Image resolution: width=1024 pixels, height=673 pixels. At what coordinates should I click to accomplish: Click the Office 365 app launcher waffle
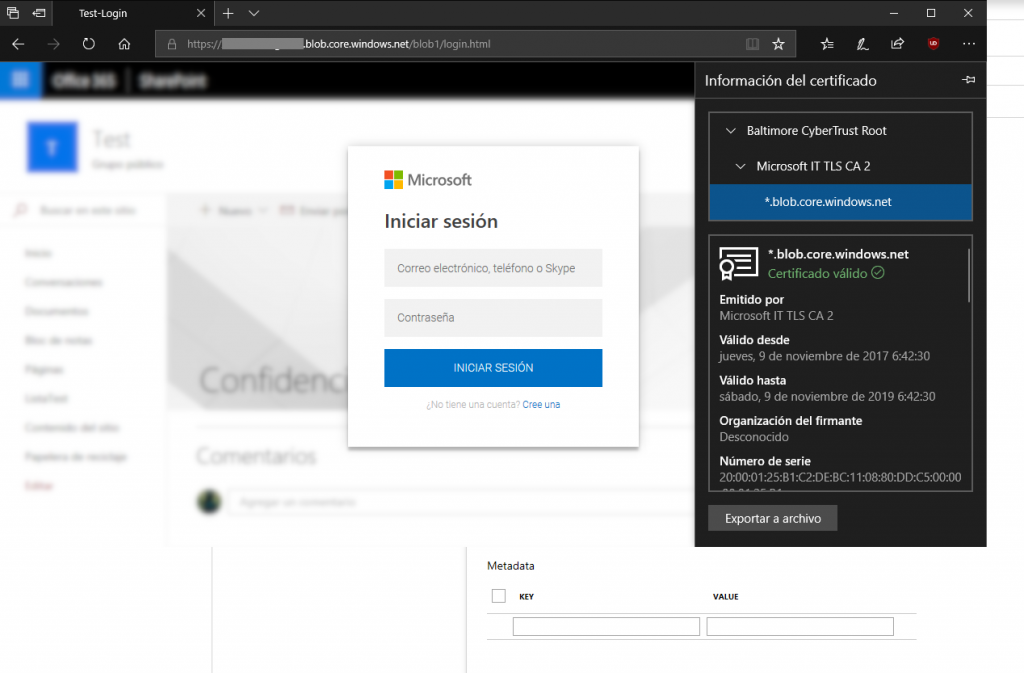20,80
